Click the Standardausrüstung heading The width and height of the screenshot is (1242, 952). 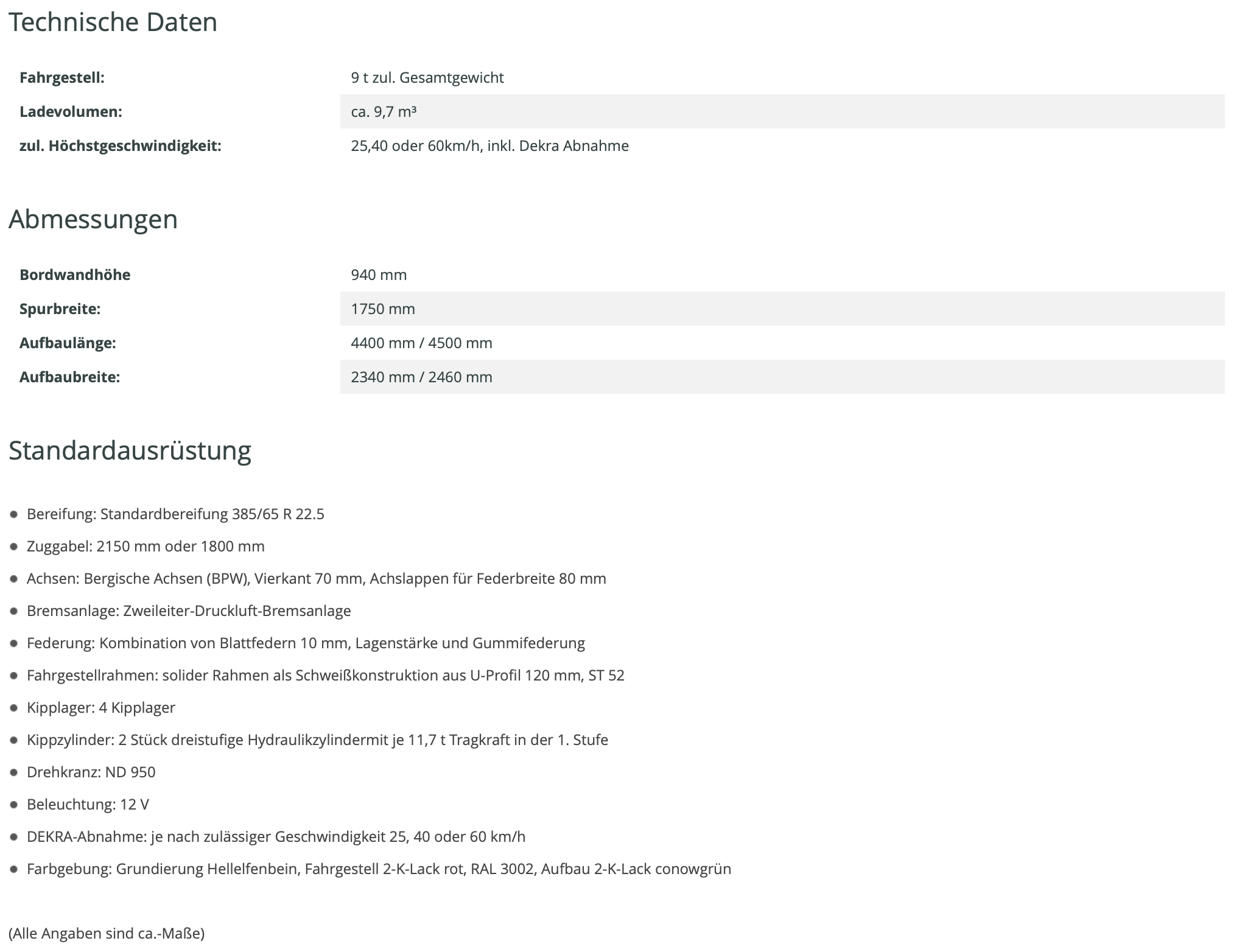point(130,451)
